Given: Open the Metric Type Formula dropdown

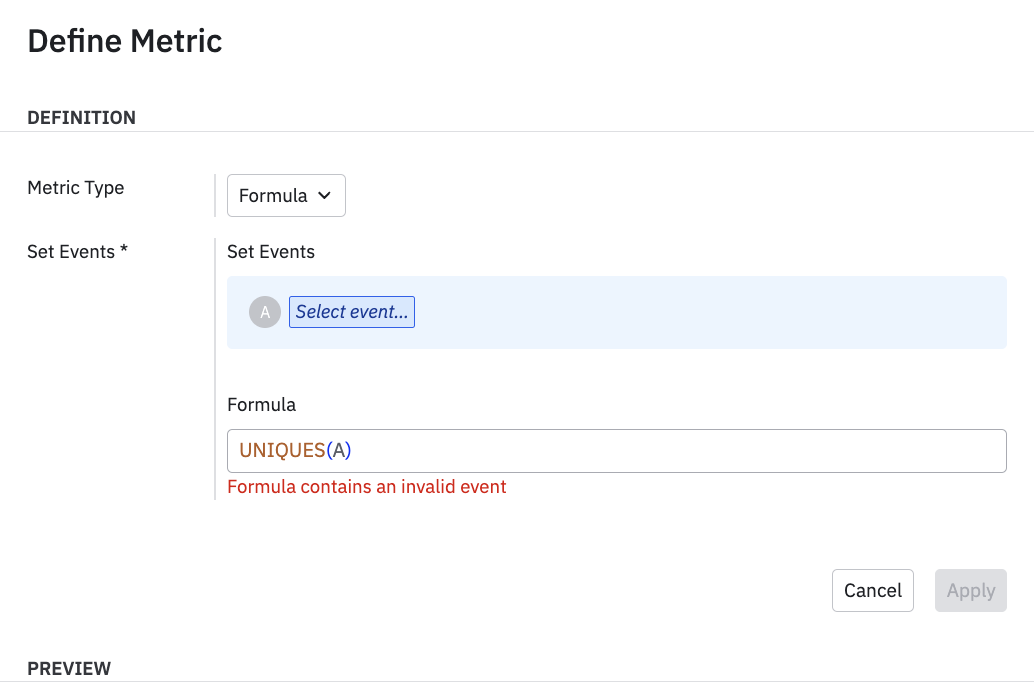Looking at the screenshot, I should coord(285,196).
